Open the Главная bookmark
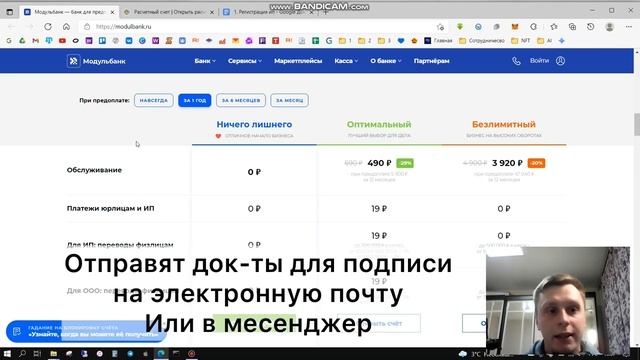The image size is (640, 360). pyautogui.click(x=438, y=40)
